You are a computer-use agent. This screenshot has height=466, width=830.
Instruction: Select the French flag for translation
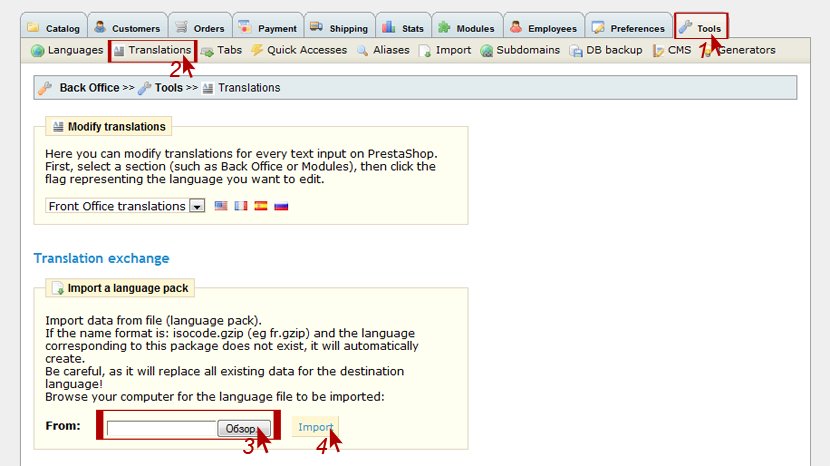[240, 206]
